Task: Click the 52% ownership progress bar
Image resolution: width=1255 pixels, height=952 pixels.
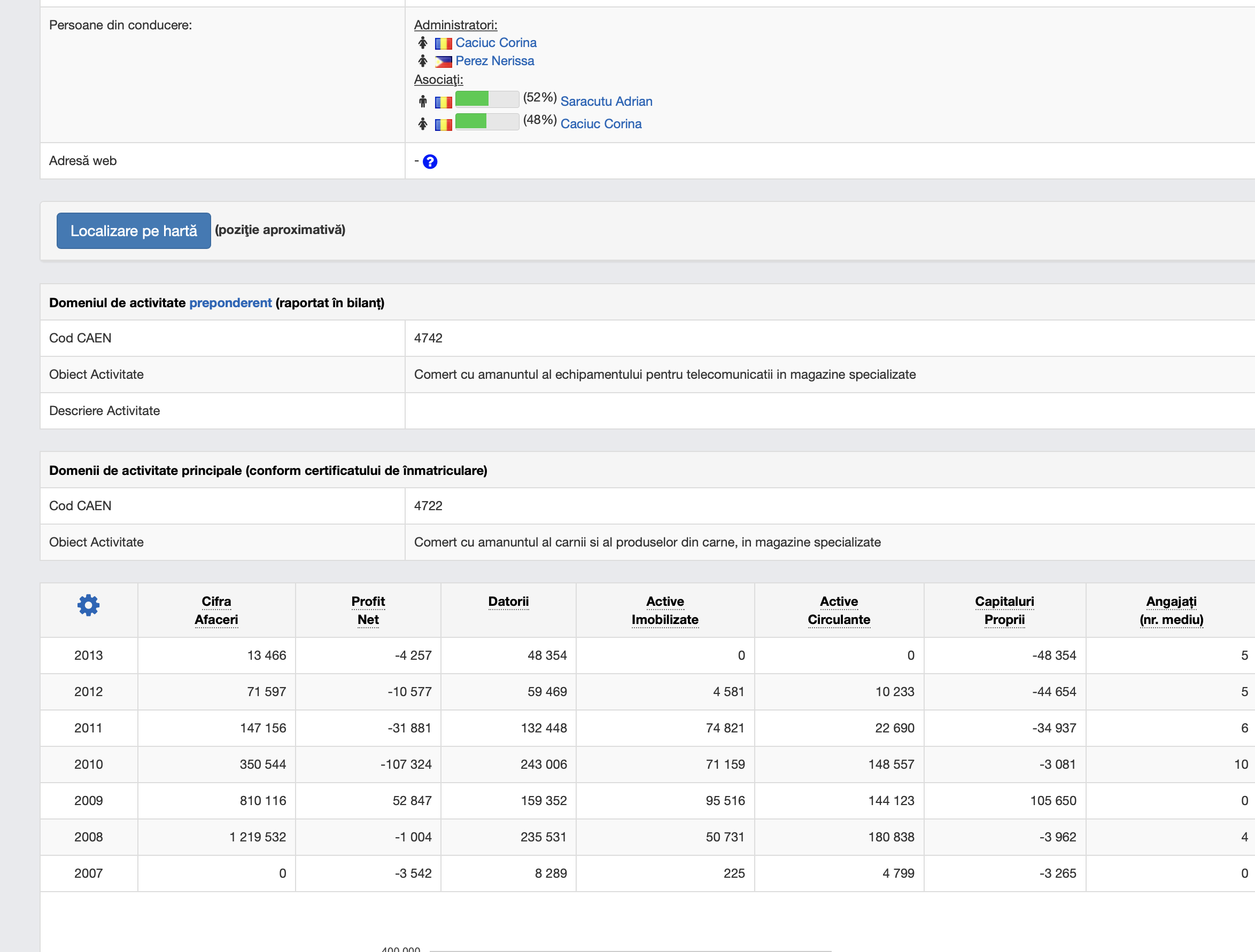Action: 487,100
